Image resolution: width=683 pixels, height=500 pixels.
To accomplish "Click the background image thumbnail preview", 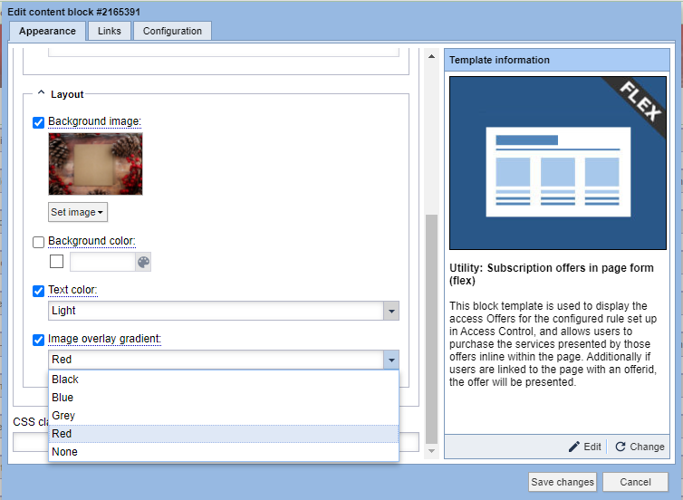I will (x=95, y=164).
